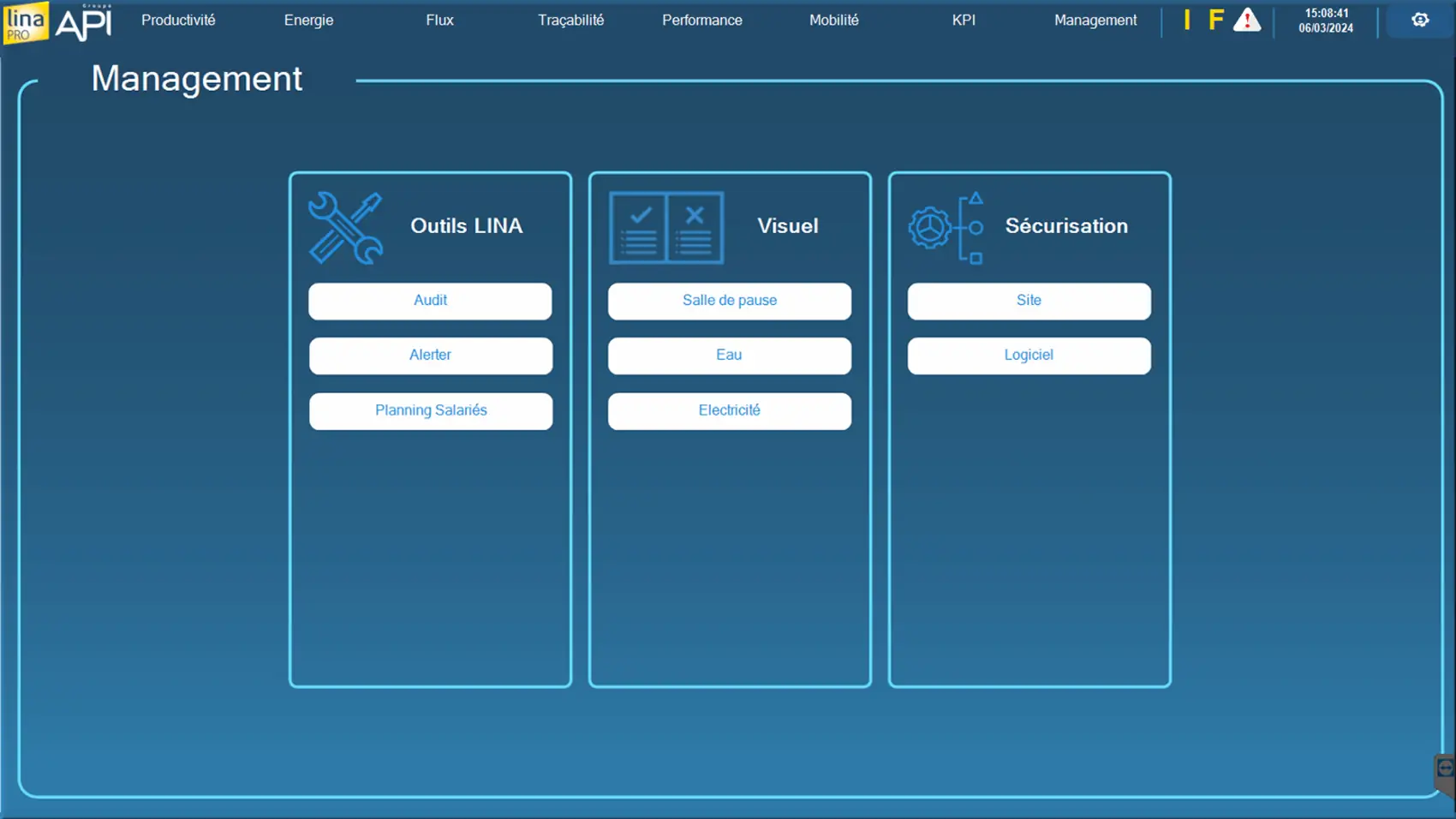
Task: Switch to the KPI menu
Action: pyautogui.click(x=964, y=21)
